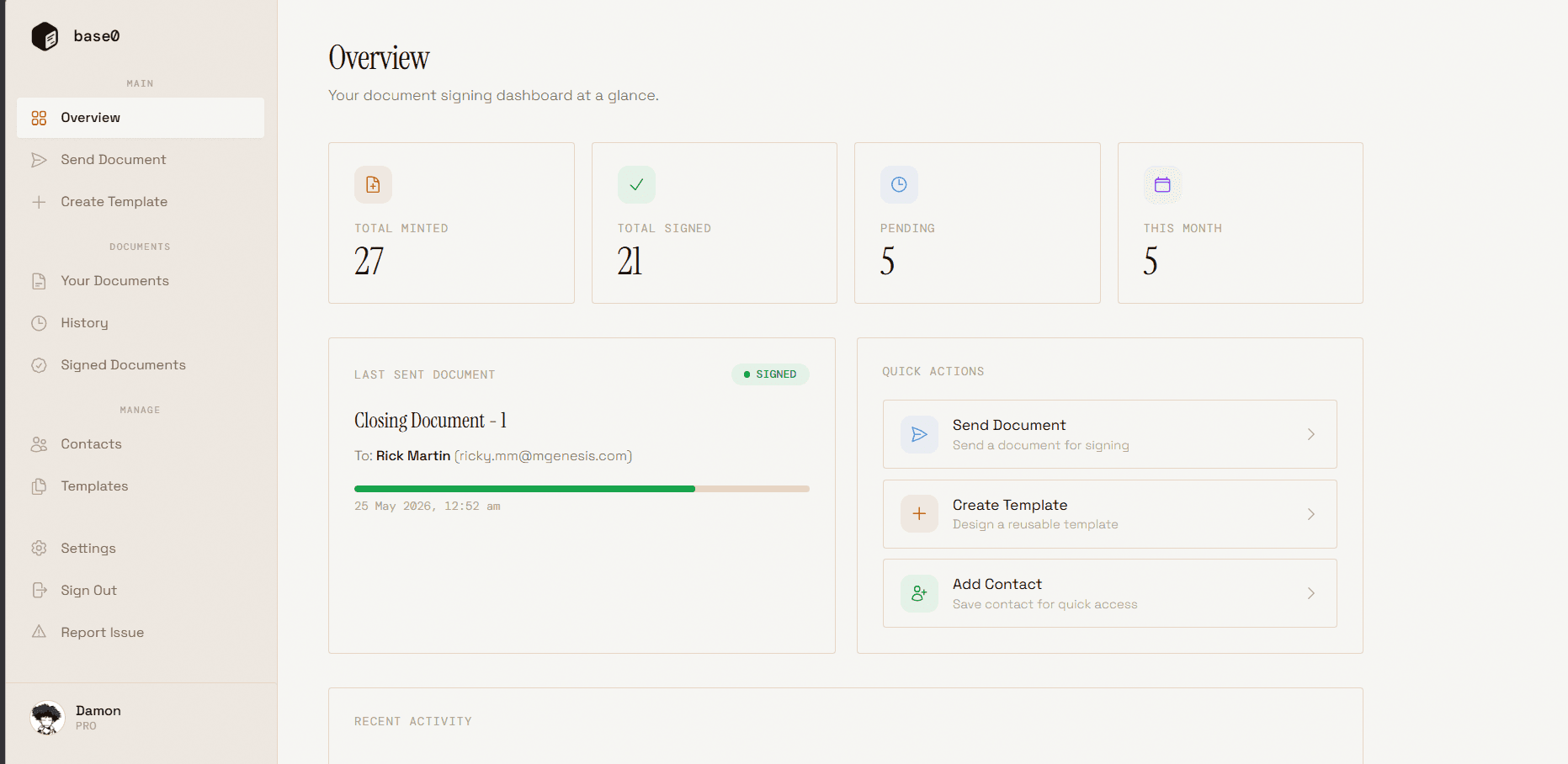Viewport: 1568px width, 764px height.
Task: Open the Contacts page
Action: 141,444
